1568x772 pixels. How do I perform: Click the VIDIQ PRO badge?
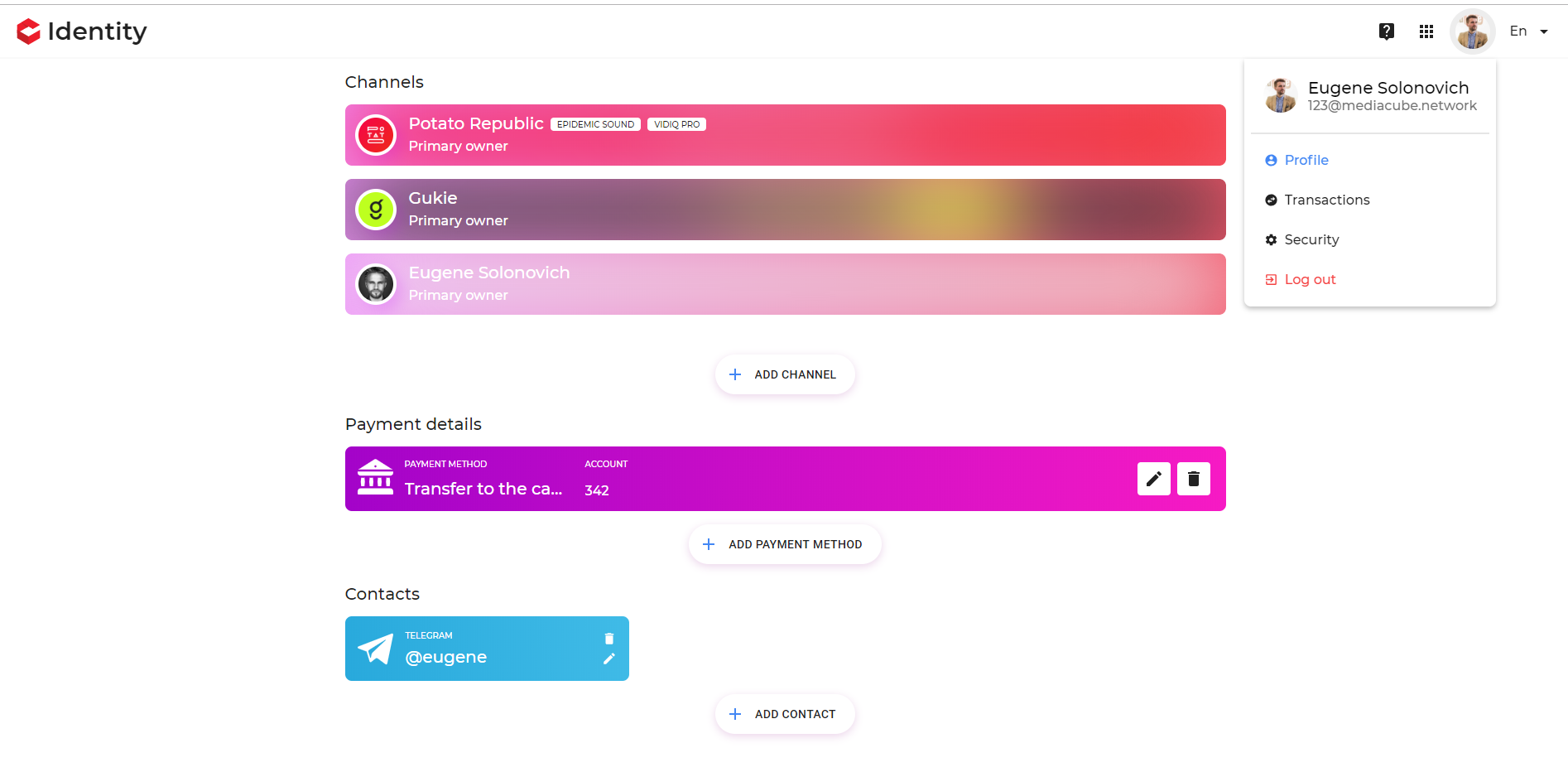click(676, 124)
